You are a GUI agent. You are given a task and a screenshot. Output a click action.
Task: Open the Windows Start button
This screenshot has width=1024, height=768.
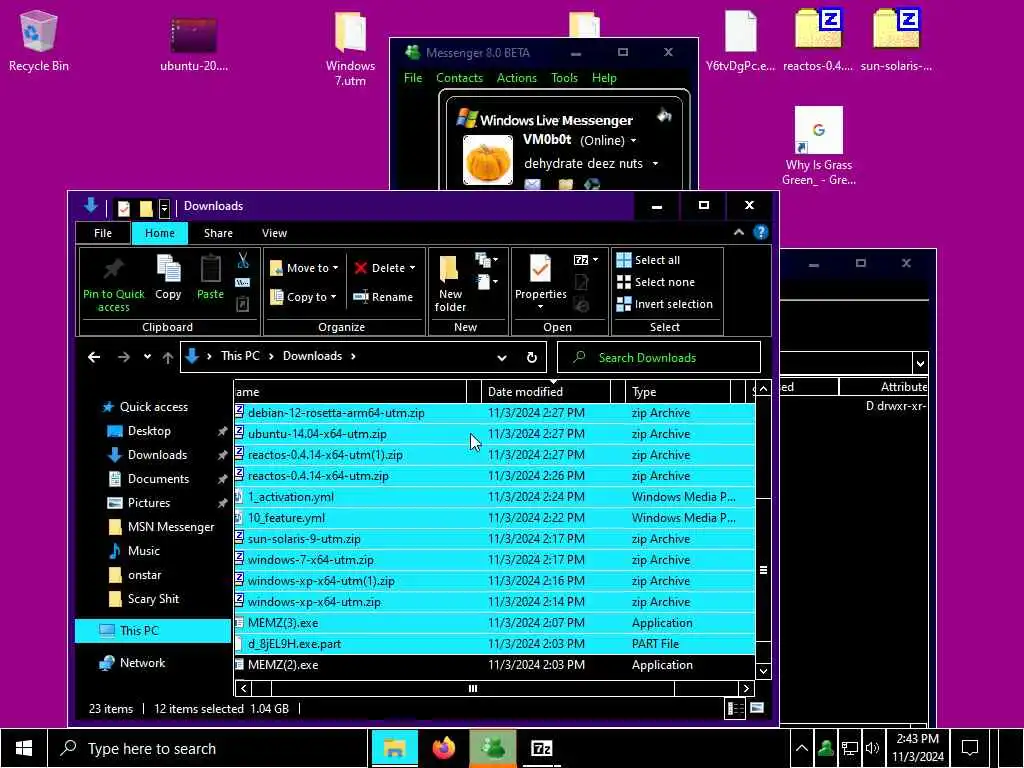(x=24, y=748)
